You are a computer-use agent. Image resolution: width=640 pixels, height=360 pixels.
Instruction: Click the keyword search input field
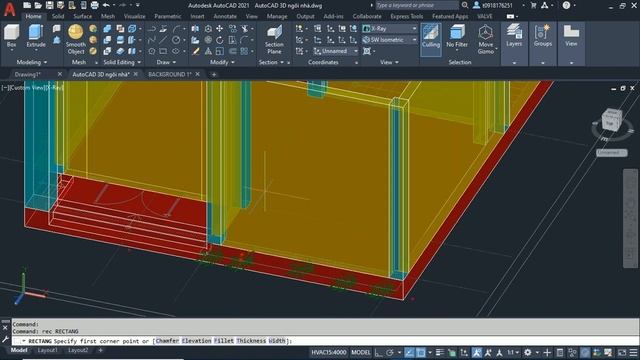pyautogui.click(x=416, y=5)
